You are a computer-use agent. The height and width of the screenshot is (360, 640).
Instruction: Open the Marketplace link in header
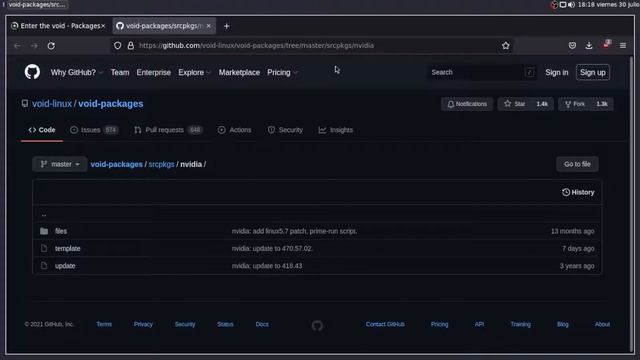pyautogui.click(x=239, y=72)
